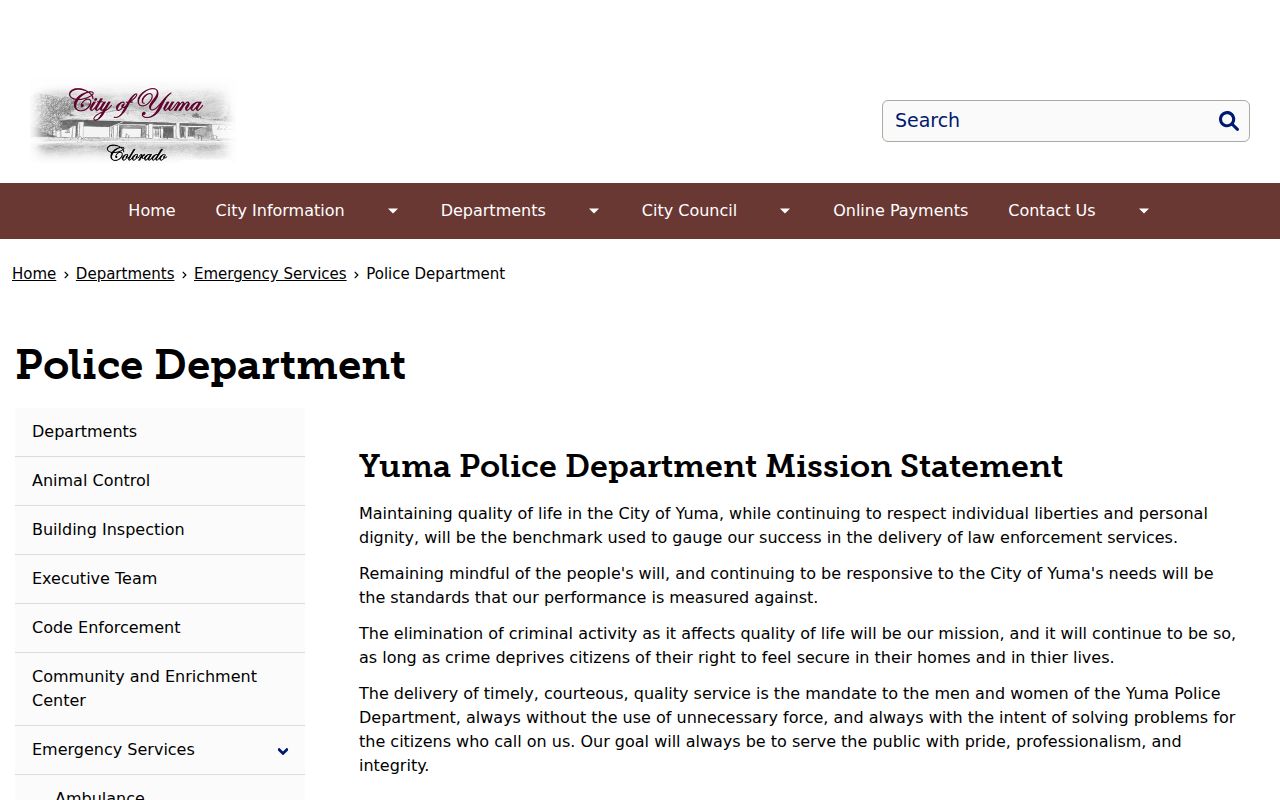Open Departments in the sidebar
This screenshot has width=1280, height=800.
click(x=160, y=432)
